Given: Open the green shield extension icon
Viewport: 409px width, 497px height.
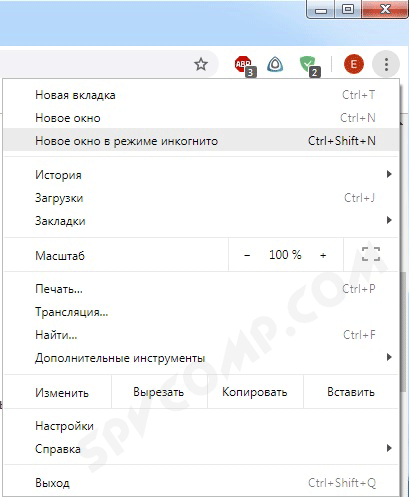Looking at the screenshot, I should pyautogui.click(x=310, y=66).
